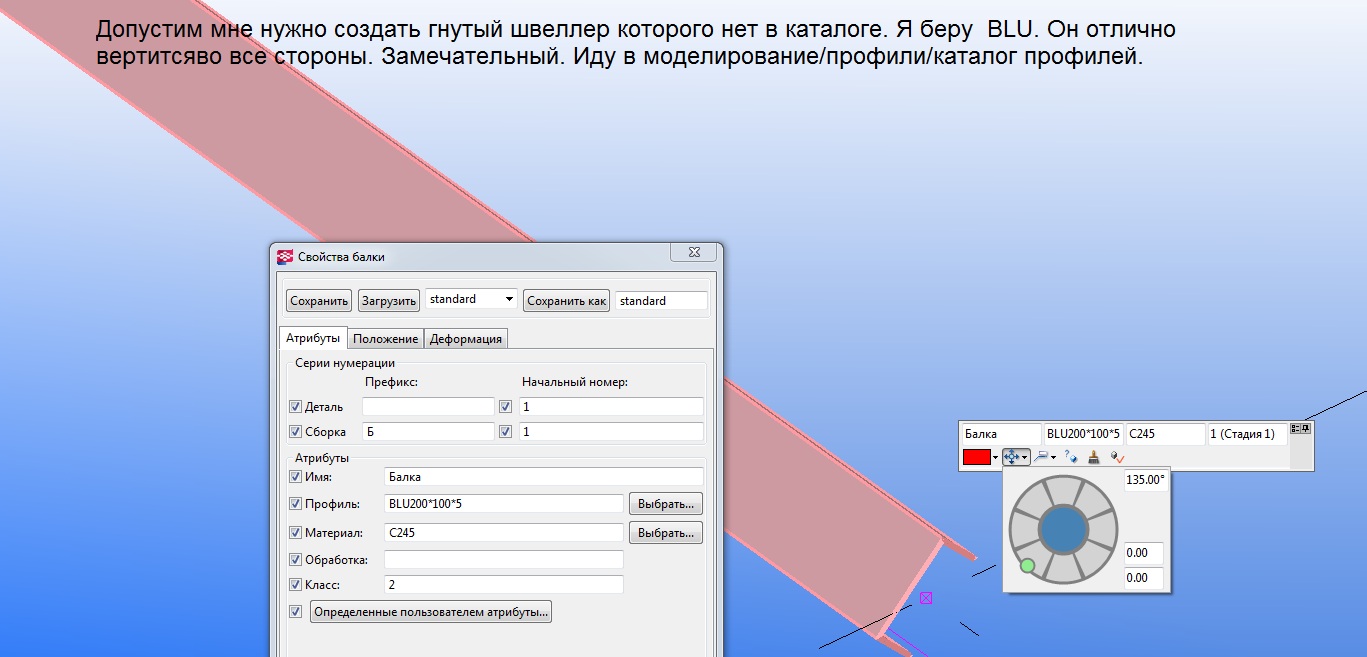The width and height of the screenshot is (1367, 657).
Task: Click the Сохранить как button
Action: click(567, 300)
